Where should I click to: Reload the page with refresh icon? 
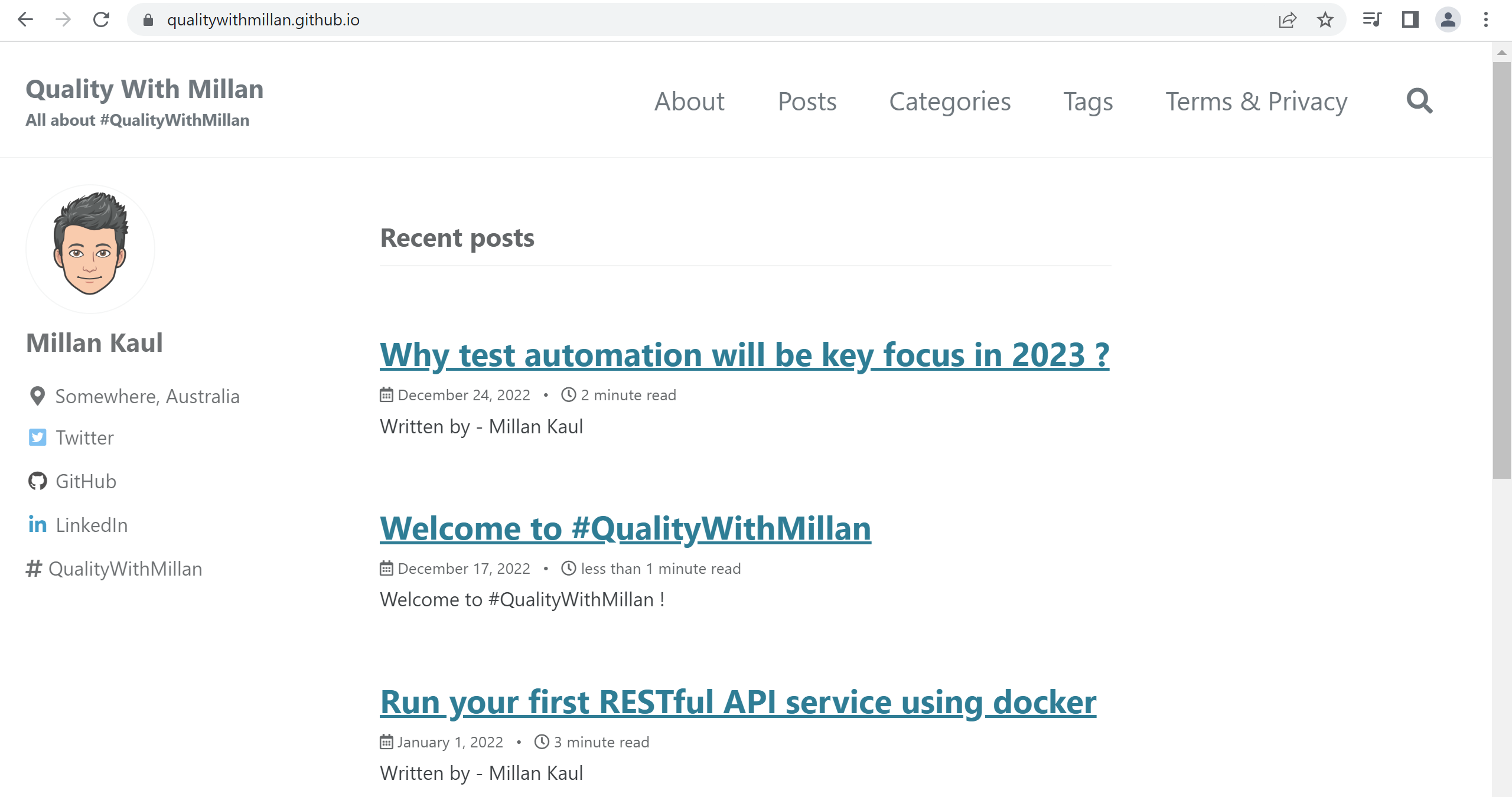tap(101, 20)
